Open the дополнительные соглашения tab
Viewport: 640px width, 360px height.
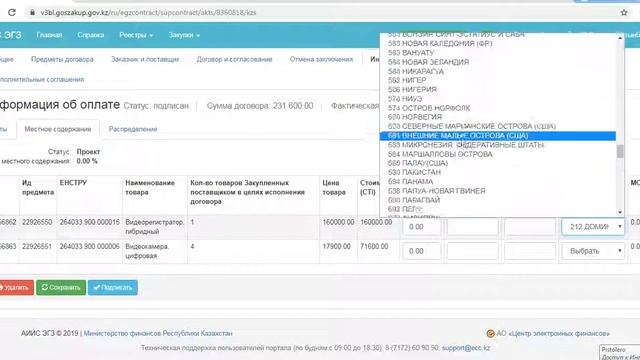click(x=42, y=79)
